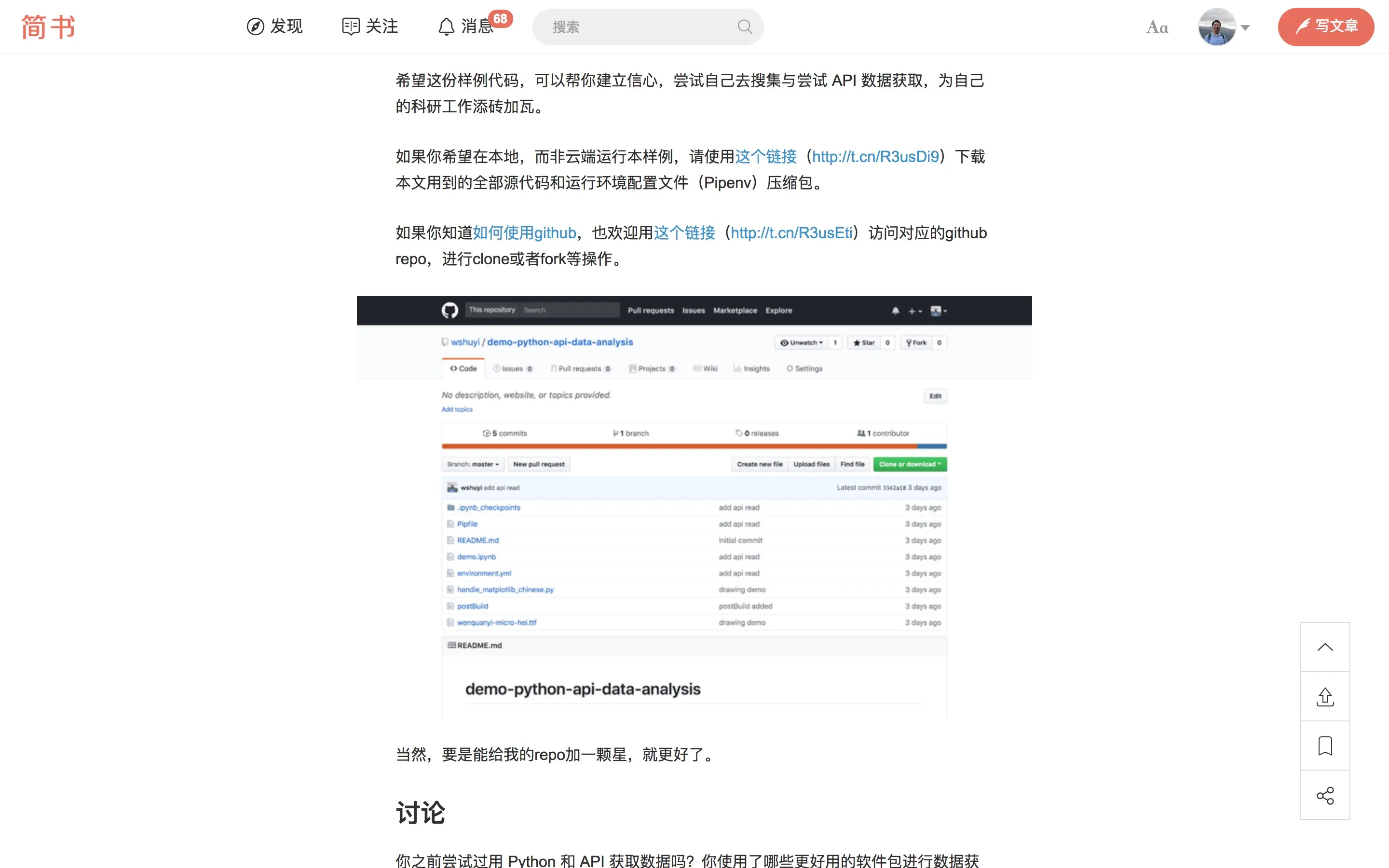1389x868 pixels.
Task: Click the 写文章 write article button
Action: coord(1325,27)
